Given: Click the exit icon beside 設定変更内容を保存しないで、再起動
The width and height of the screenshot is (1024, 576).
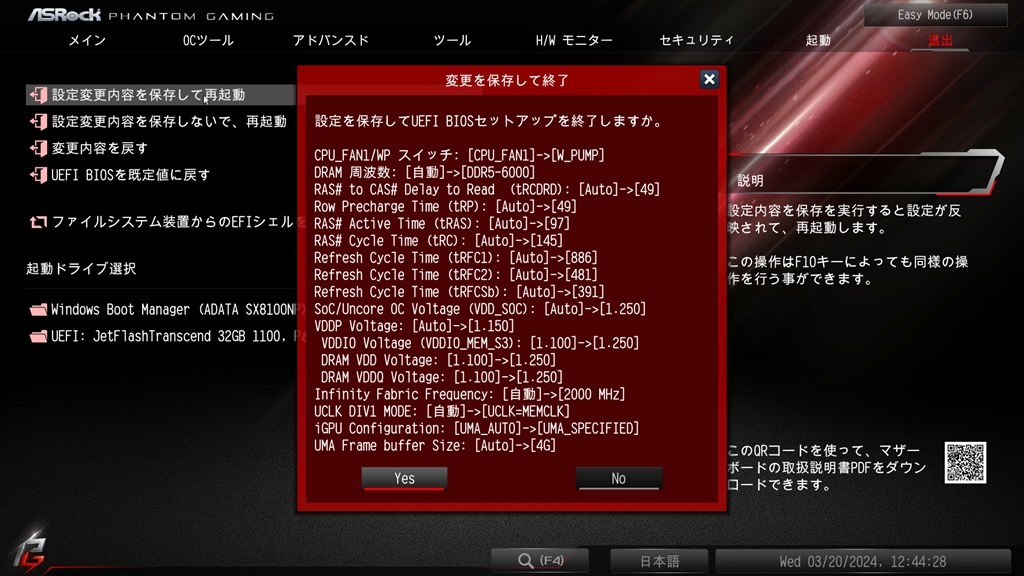Looking at the screenshot, I should tap(39, 121).
